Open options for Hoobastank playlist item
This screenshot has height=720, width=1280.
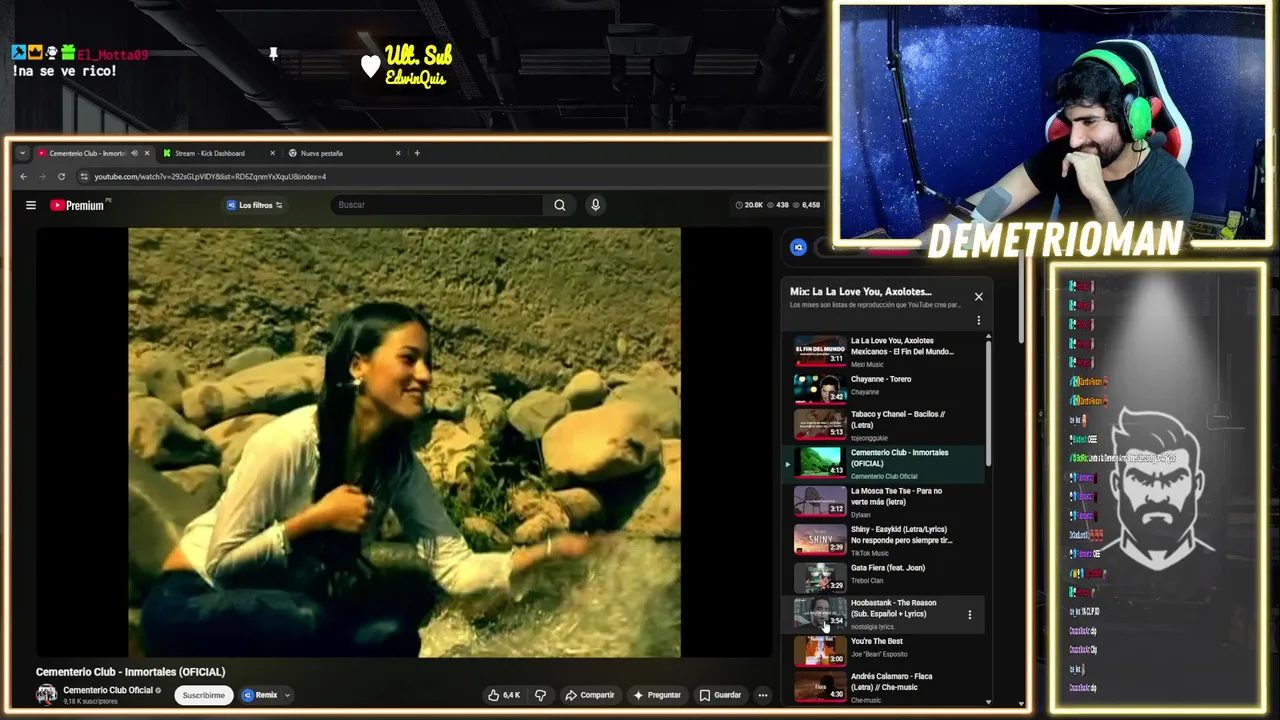coord(969,615)
